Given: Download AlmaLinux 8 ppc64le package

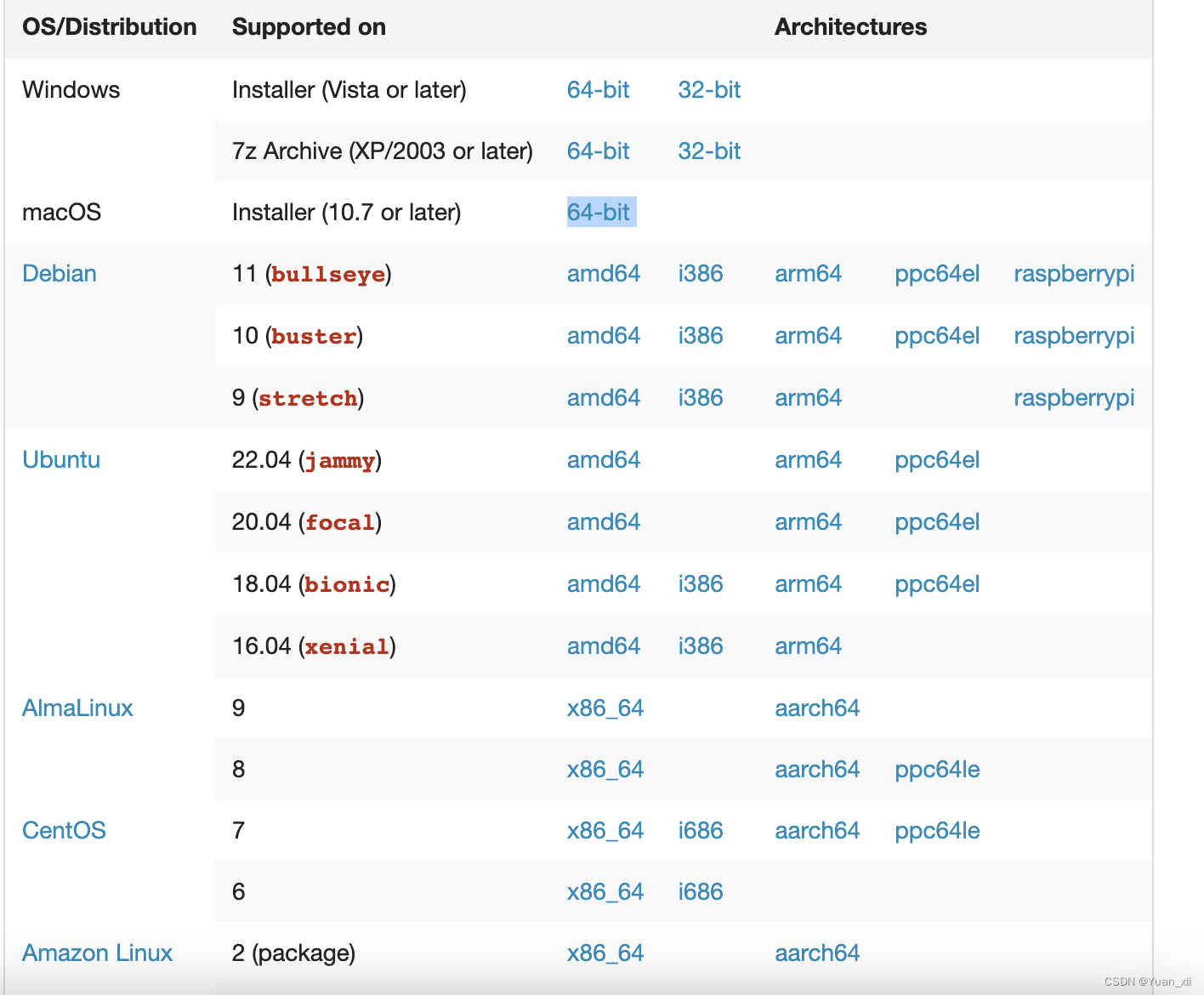Looking at the screenshot, I should point(937,770).
